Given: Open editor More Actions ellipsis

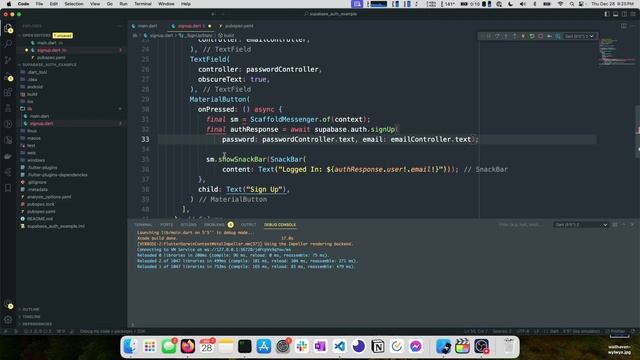Looking at the screenshot, I should (633, 26).
